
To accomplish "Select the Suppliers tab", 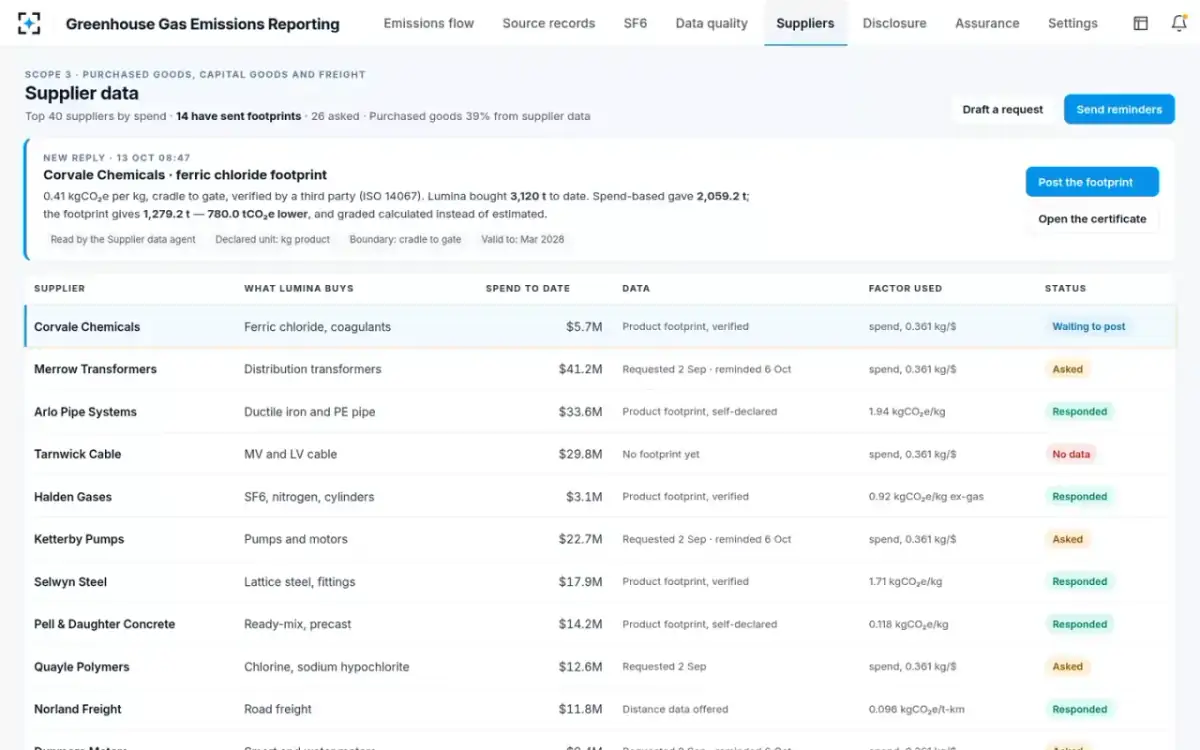I will 805,23.
